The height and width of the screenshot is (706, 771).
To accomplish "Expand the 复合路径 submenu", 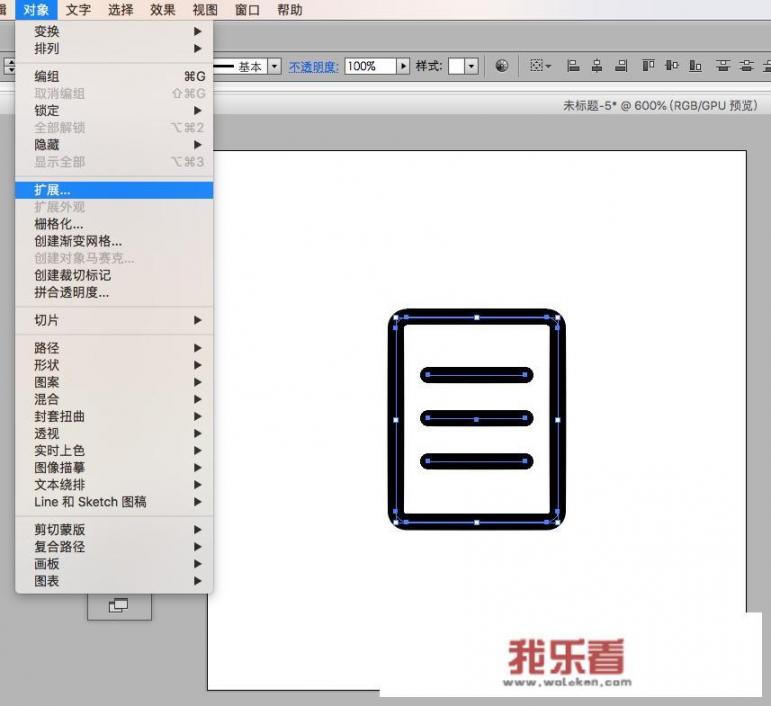I will point(114,547).
